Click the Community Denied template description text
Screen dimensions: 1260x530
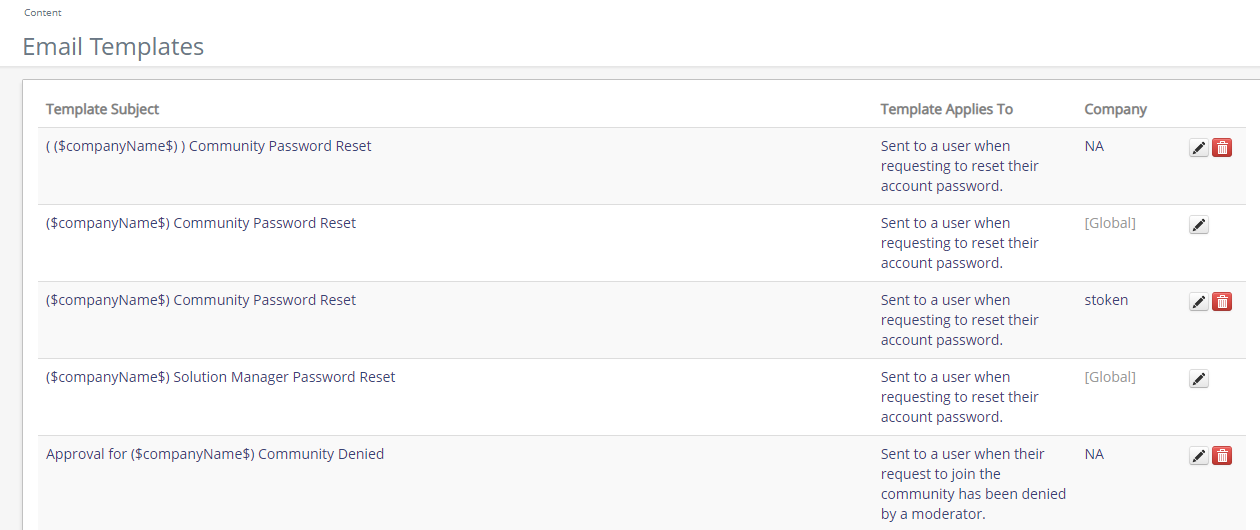click(x=972, y=484)
